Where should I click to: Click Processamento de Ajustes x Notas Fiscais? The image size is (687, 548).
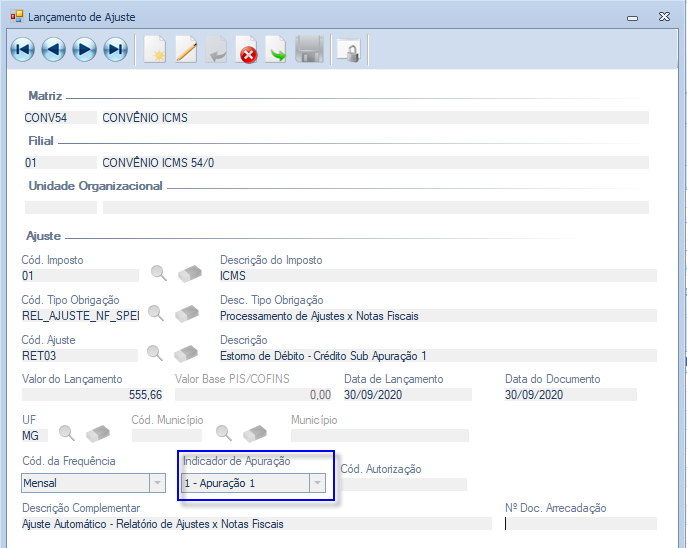pos(438,316)
